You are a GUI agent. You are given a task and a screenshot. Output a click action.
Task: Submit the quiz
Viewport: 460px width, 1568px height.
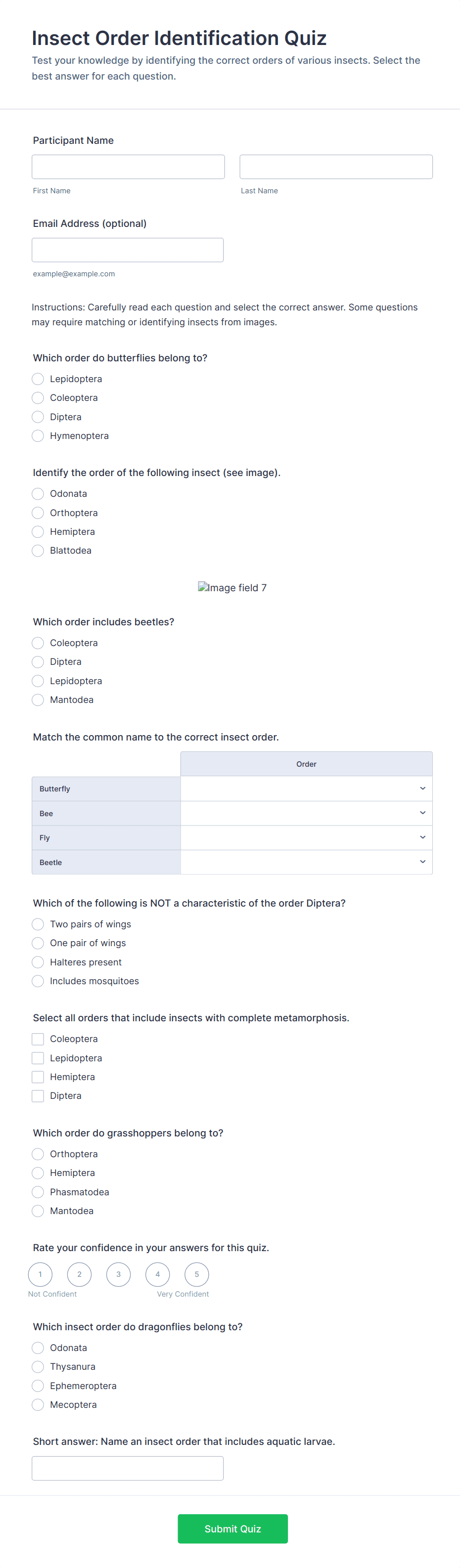coord(232,1528)
